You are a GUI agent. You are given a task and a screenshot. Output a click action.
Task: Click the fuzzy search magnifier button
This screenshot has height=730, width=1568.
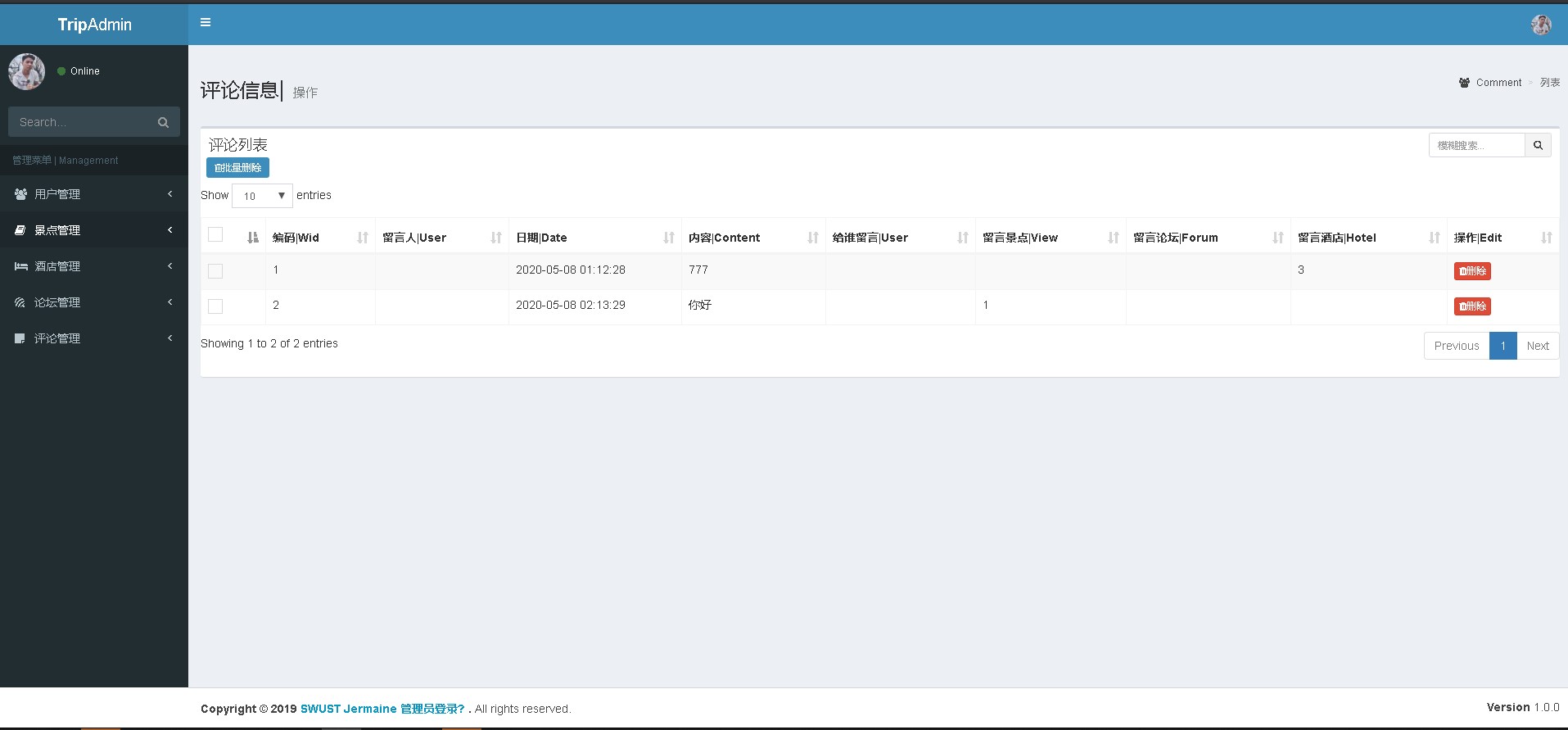pos(1538,145)
